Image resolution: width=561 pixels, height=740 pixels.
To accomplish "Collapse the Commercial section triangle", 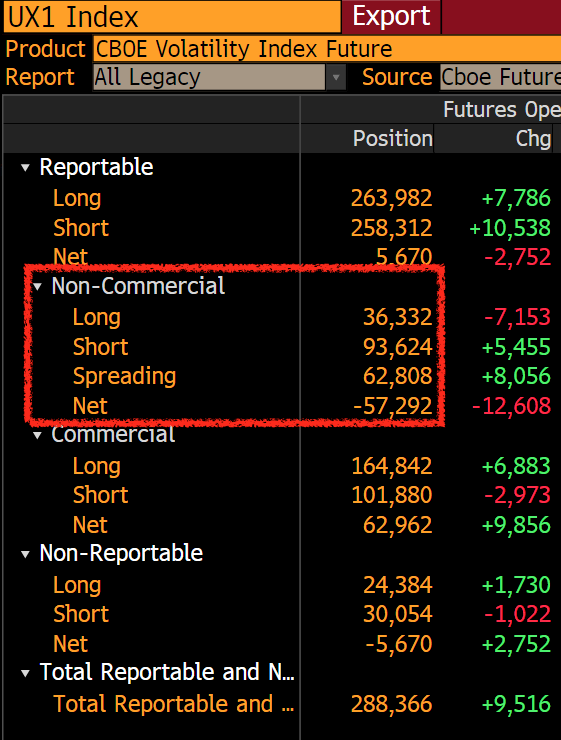I will pos(37,436).
